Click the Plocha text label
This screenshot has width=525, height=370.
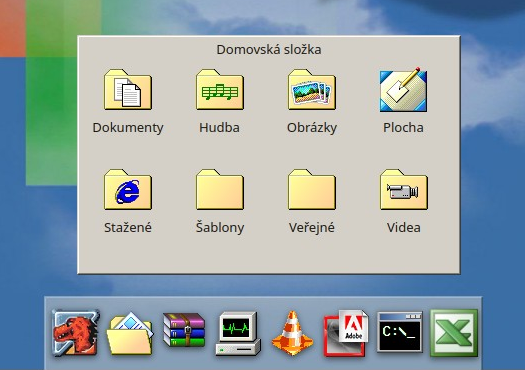coord(403,128)
